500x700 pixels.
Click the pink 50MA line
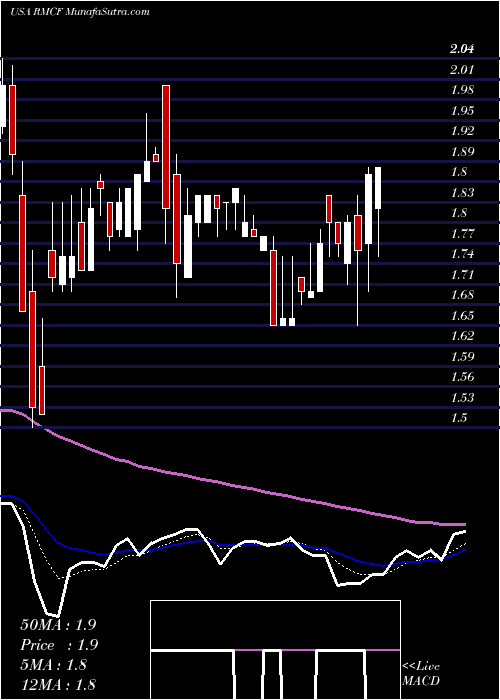pyautogui.click(x=232, y=485)
